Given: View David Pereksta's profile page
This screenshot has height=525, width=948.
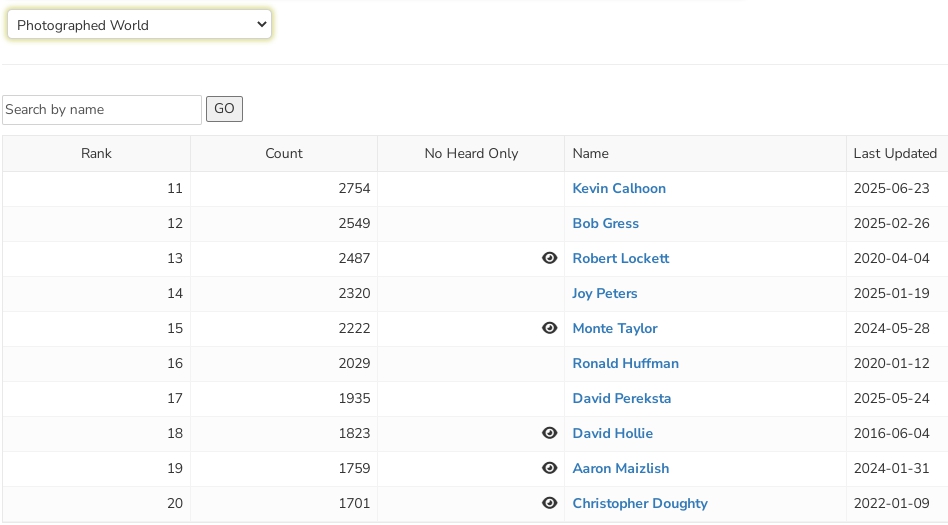Looking at the screenshot, I should click(x=621, y=399).
